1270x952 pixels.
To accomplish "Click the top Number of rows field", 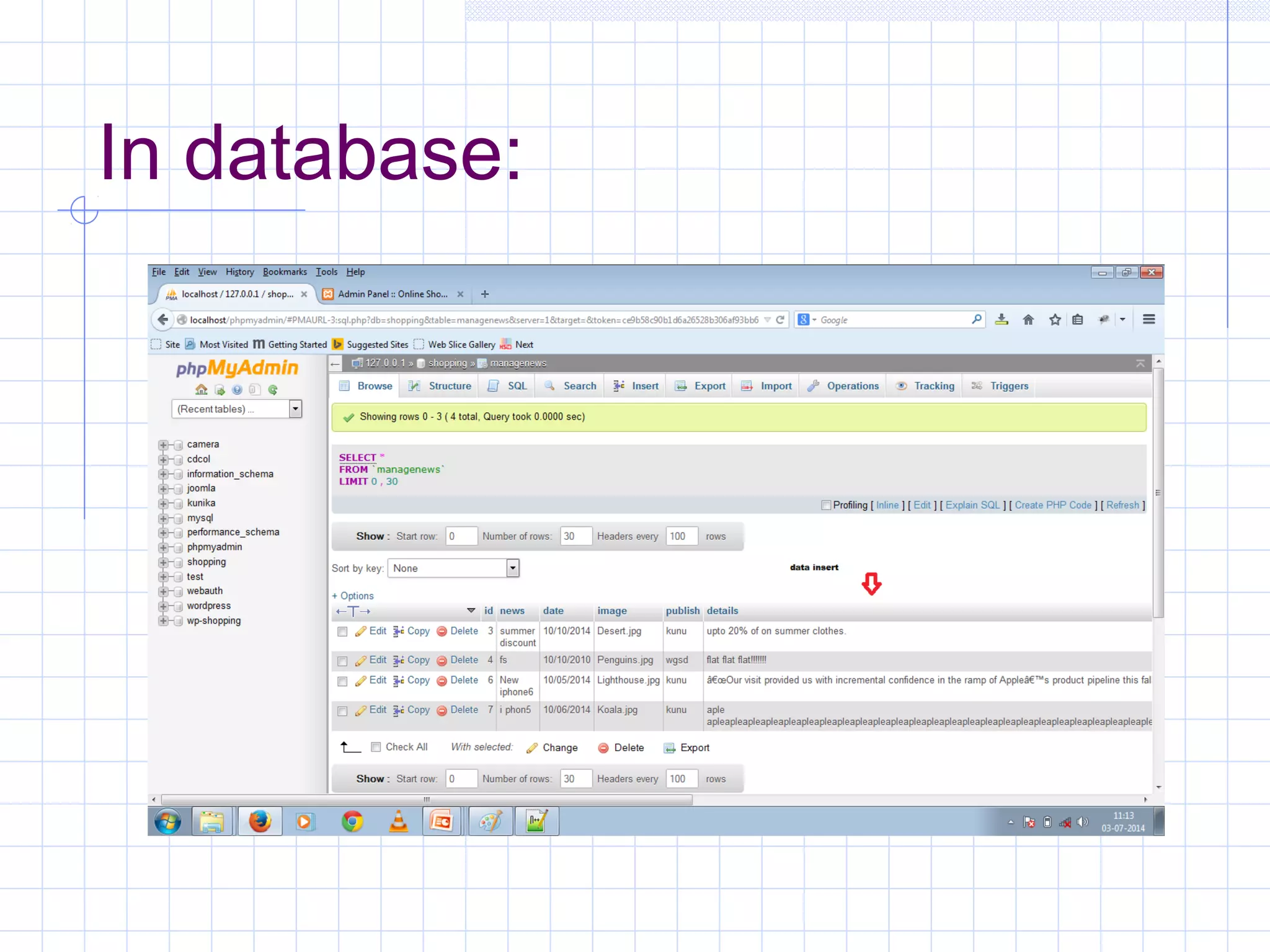I will click(576, 536).
